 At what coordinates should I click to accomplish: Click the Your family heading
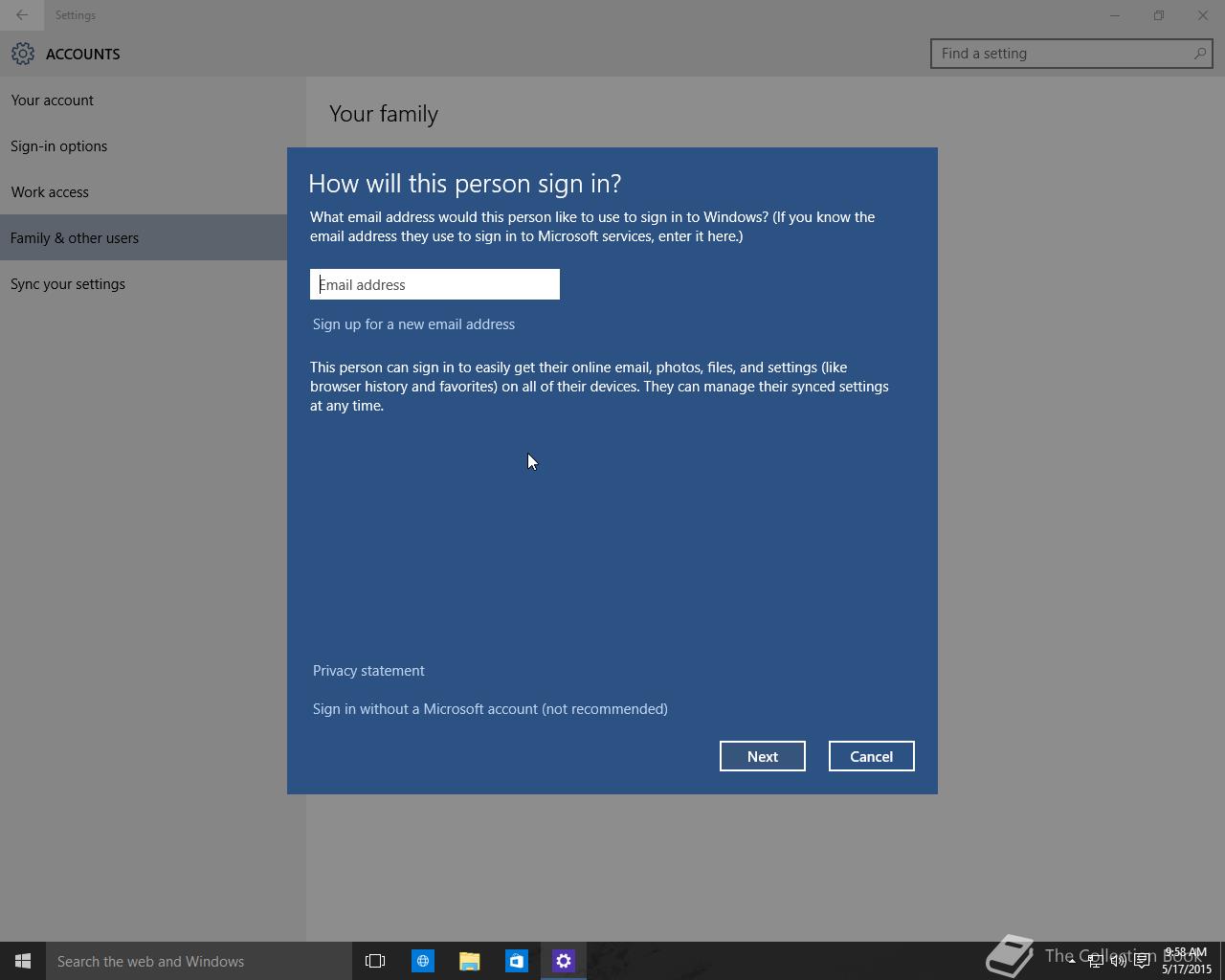pos(384,114)
